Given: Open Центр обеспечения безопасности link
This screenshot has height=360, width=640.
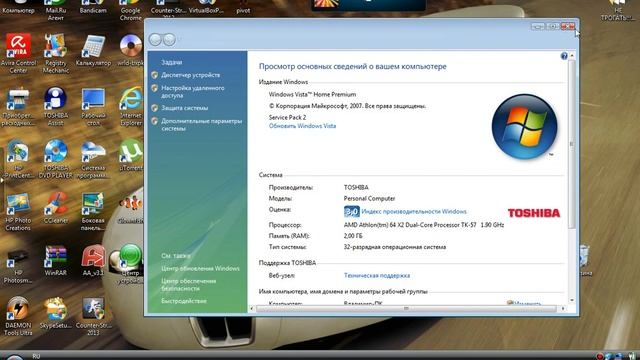Looking at the screenshot, I should pos(188,284).
